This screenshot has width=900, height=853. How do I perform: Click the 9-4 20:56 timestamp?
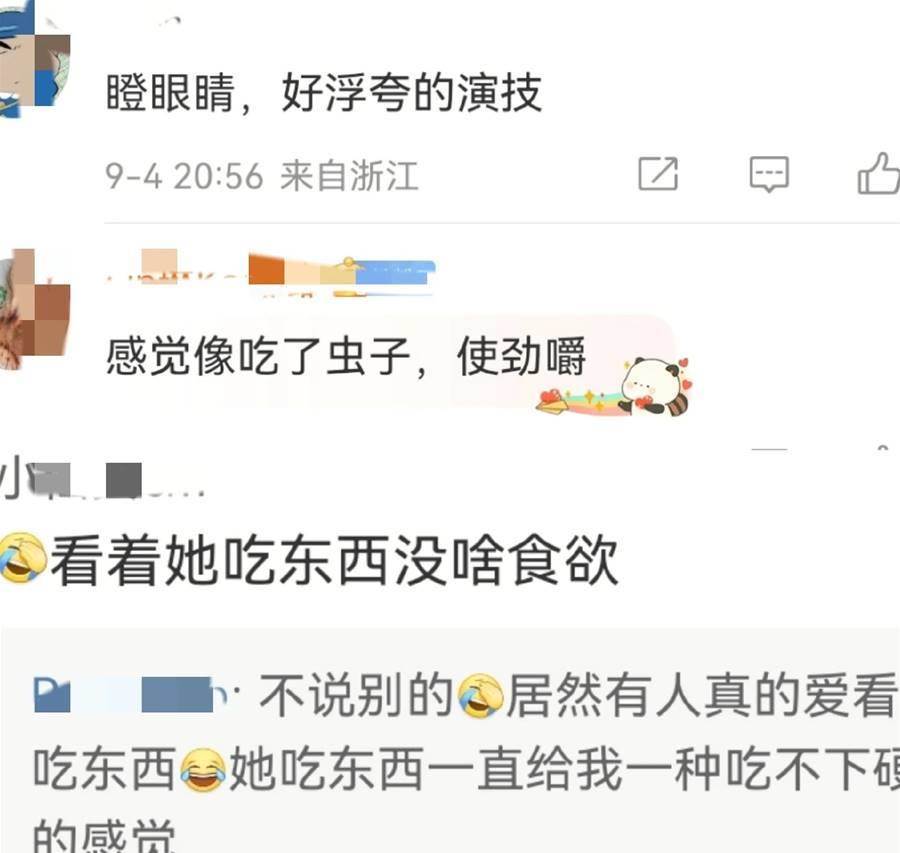coord(184,176)
